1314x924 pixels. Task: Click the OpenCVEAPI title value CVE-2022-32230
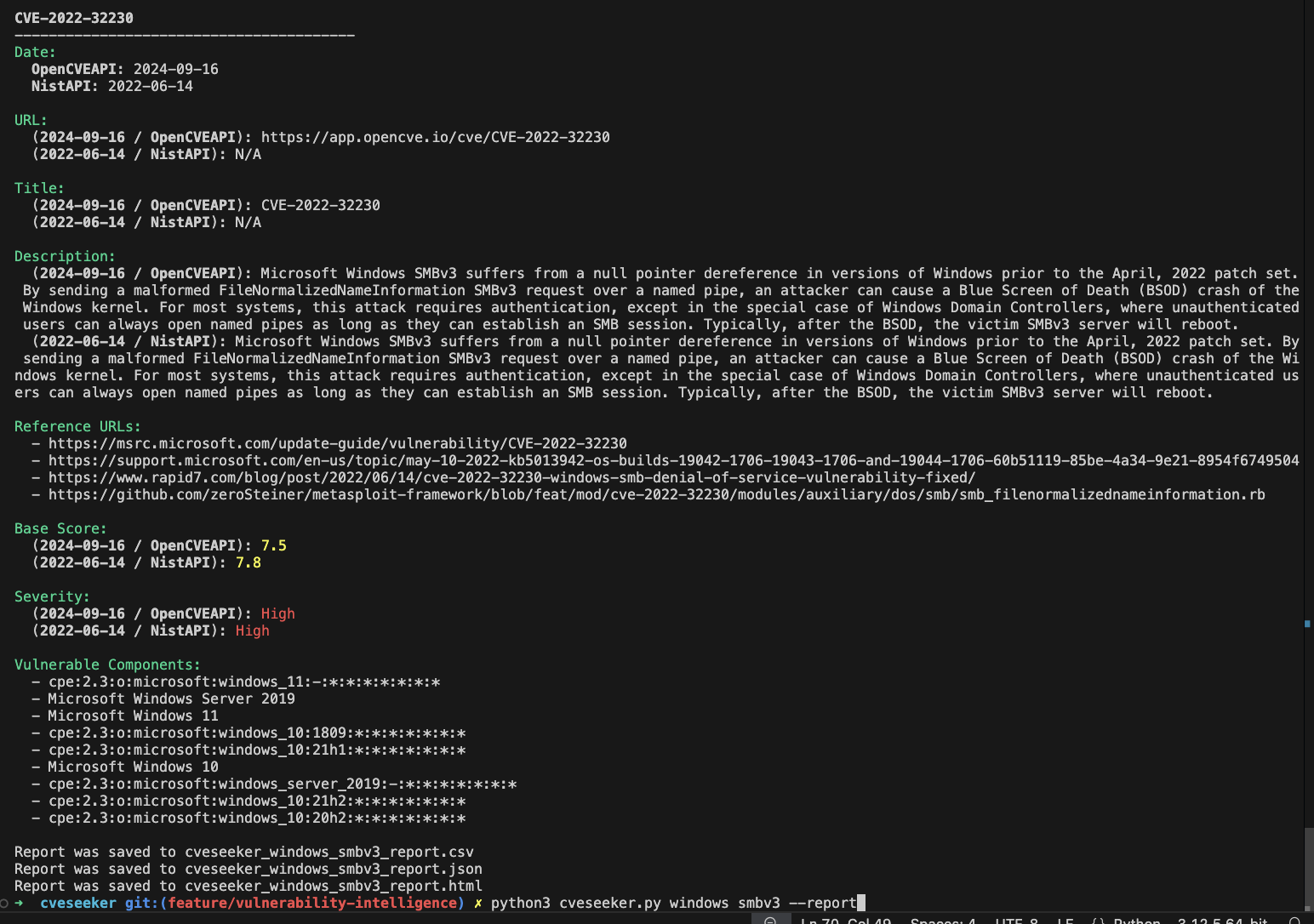320,205
